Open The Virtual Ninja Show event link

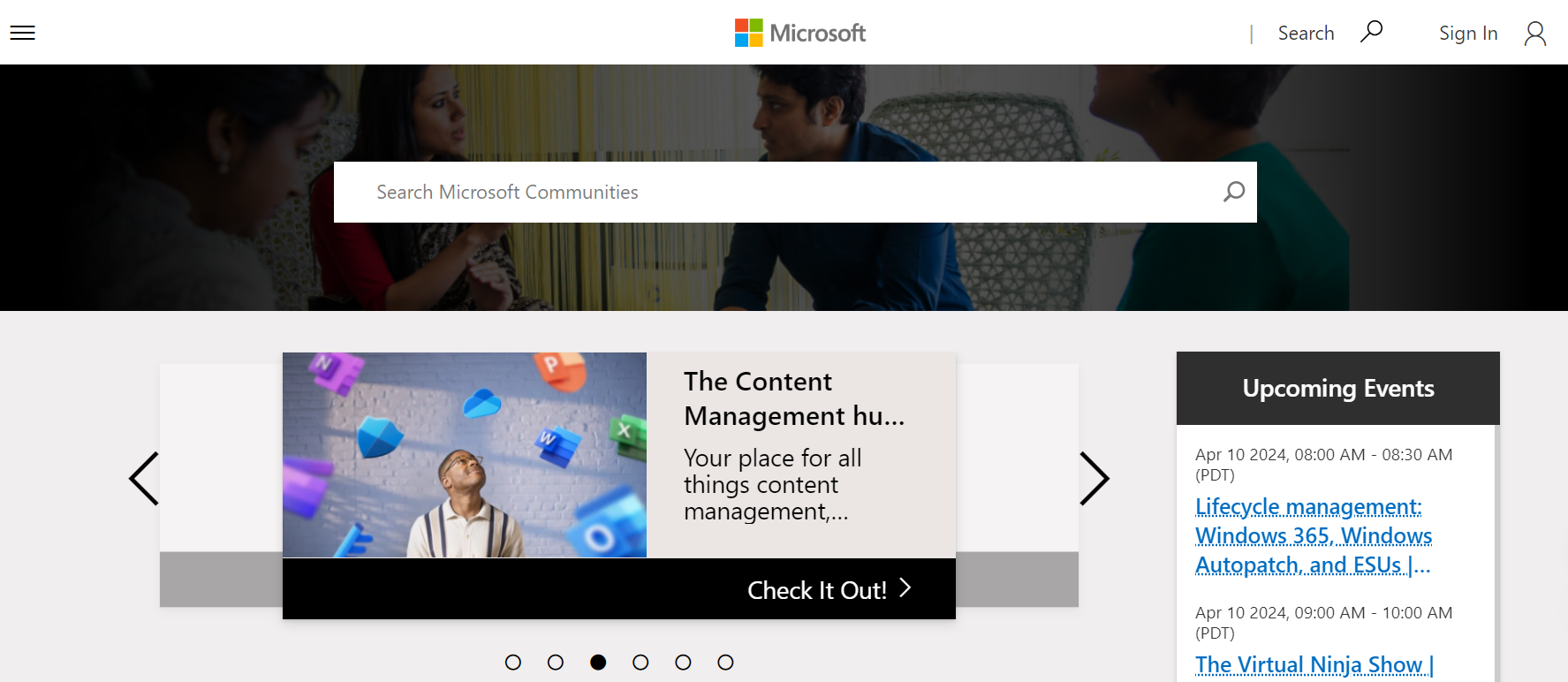1314,664
